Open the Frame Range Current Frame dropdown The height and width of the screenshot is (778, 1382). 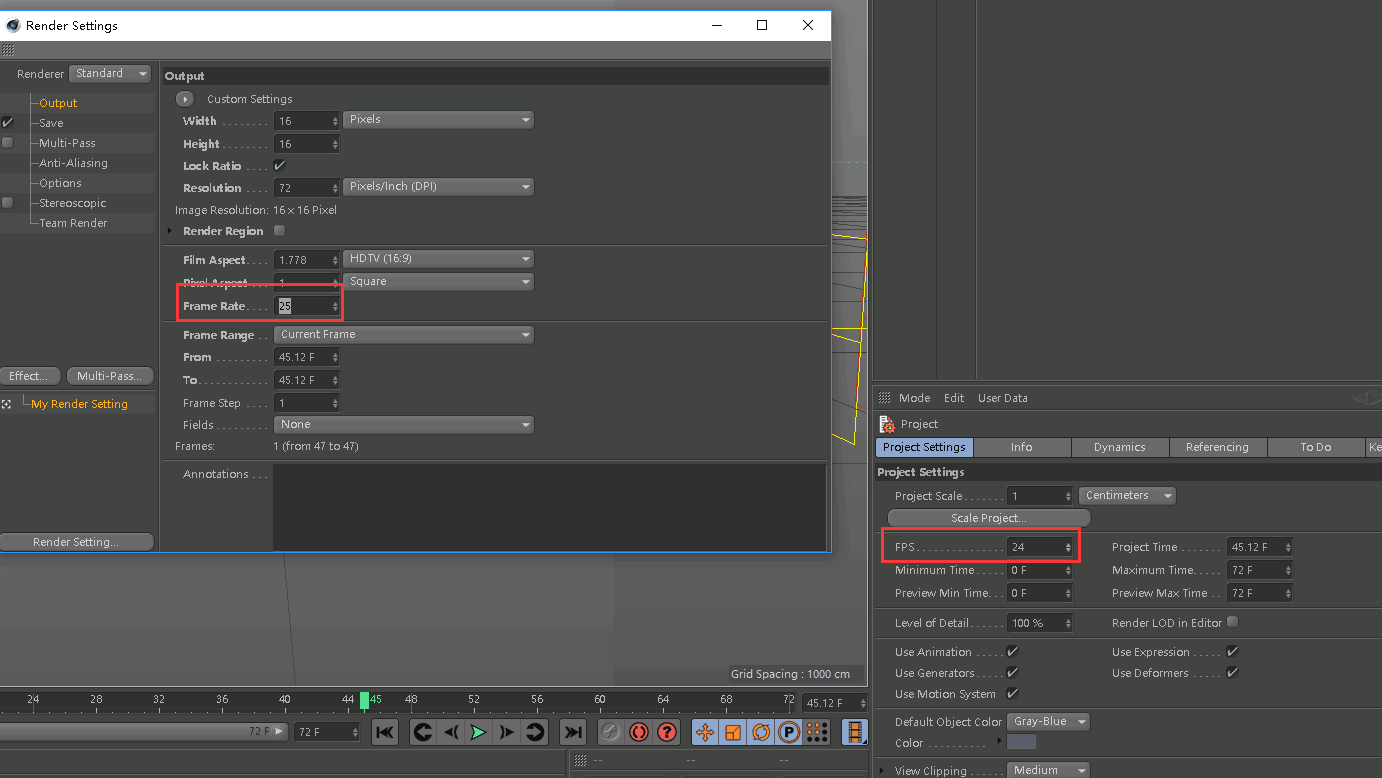tap(404, 335)
